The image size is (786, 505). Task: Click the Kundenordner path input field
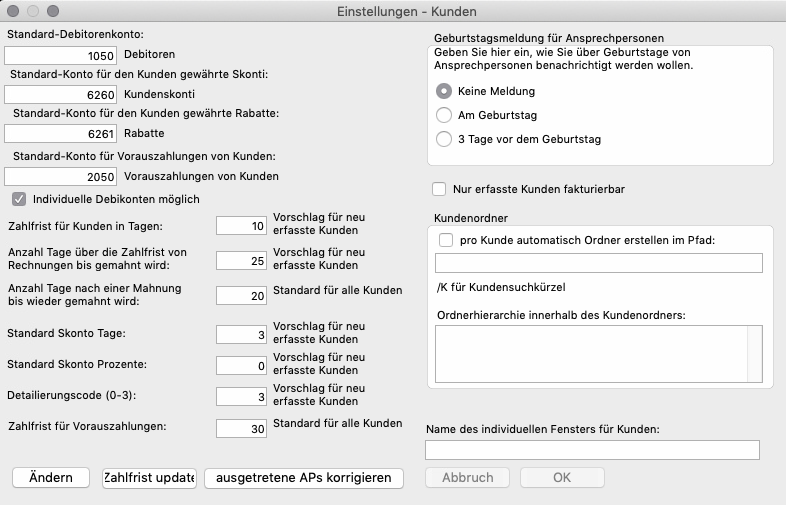click(598, 263)
